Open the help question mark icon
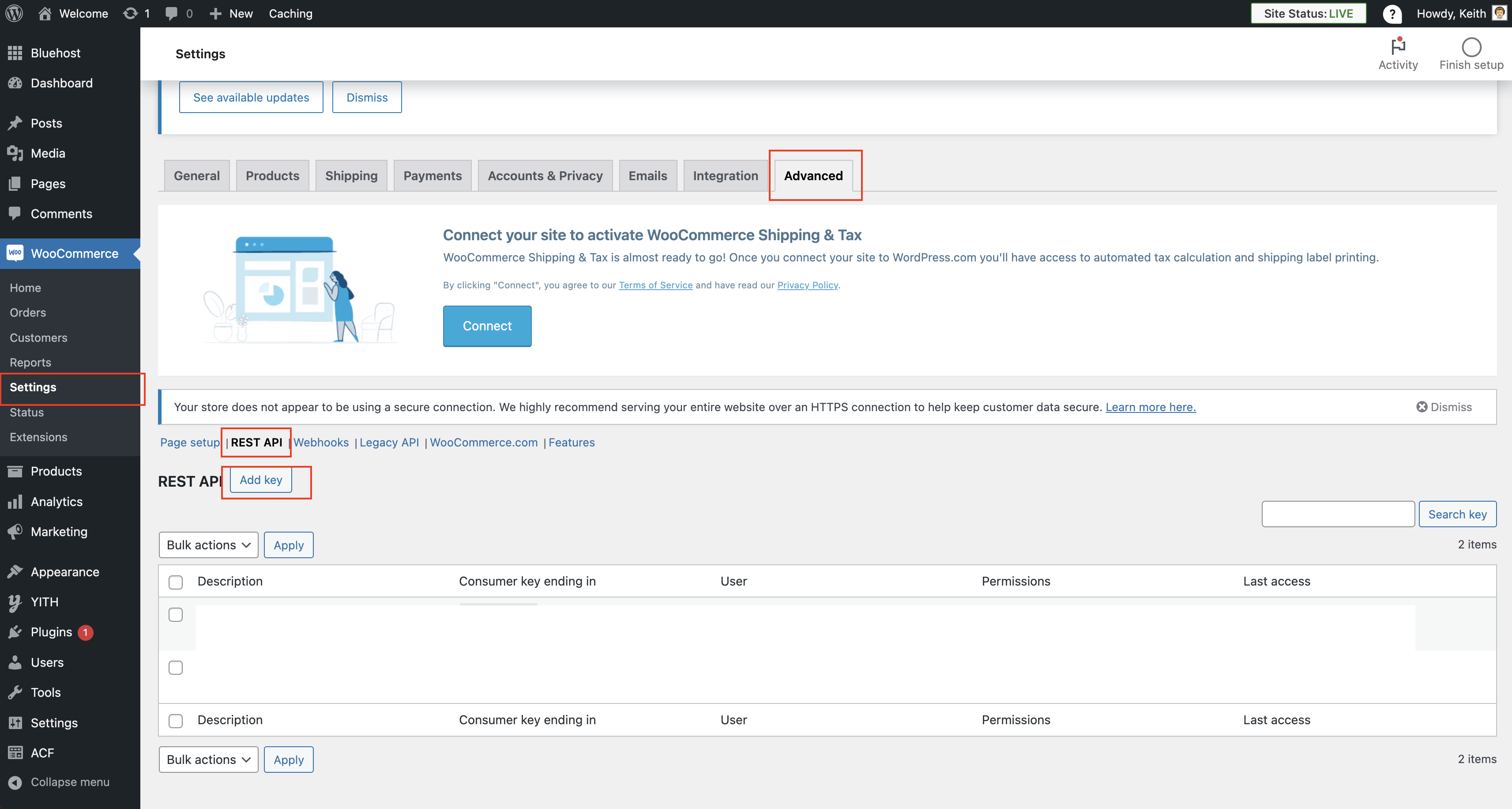The width and height of the screenshot is (1512, 809). coord(1392,14)
